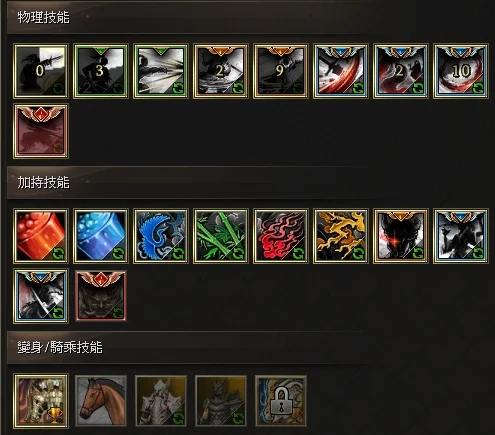495x435 pixels.
Task: Select the red-eyed demon buff skill
Action: point(401,236)
